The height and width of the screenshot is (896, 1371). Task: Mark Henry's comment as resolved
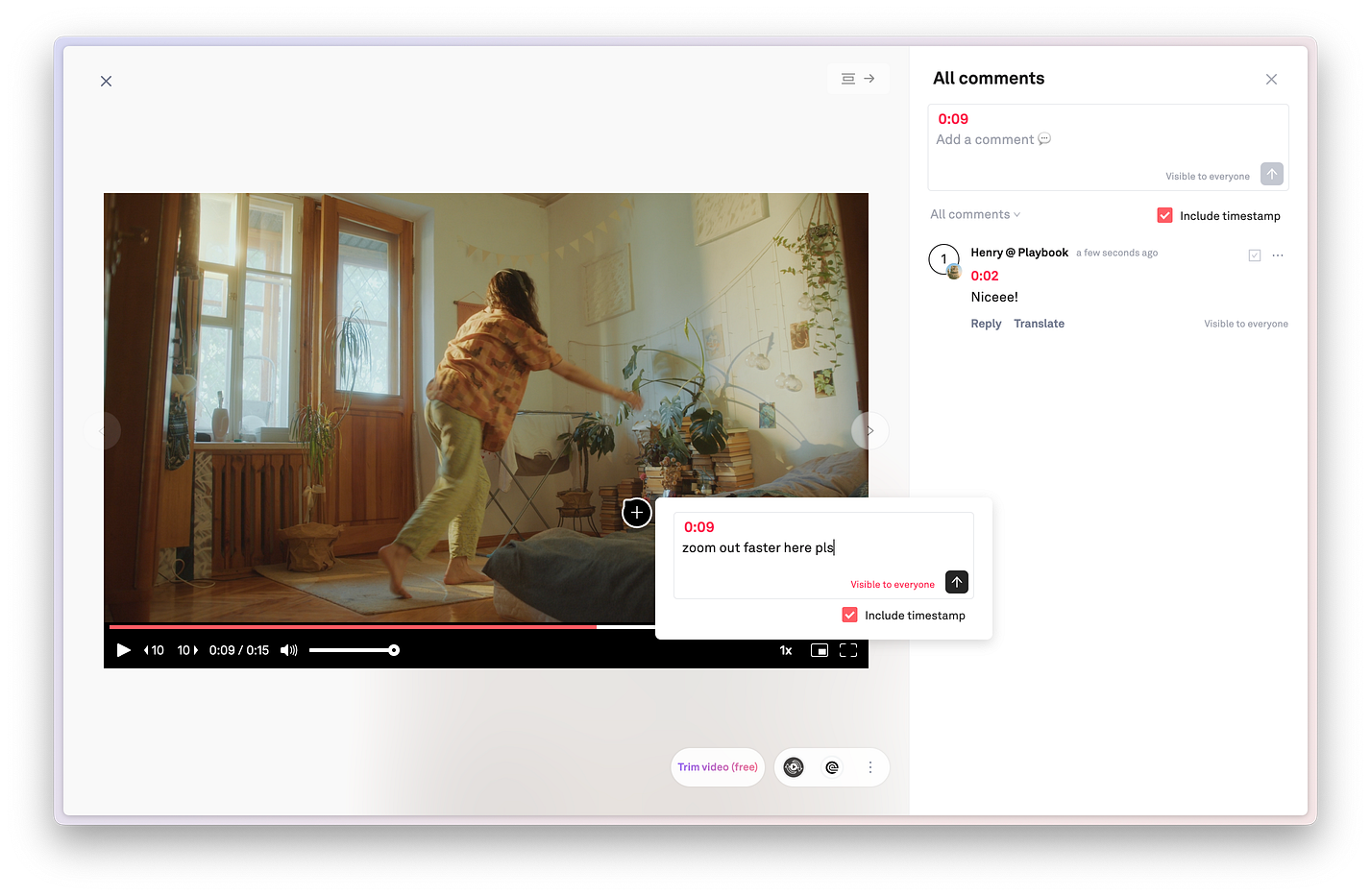[1254, 255]
